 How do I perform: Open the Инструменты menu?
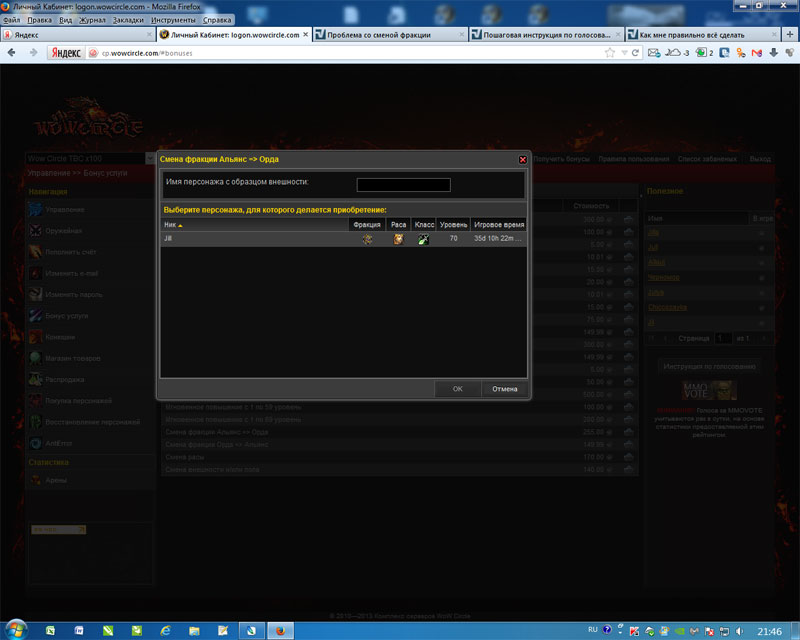coord(173,20)
